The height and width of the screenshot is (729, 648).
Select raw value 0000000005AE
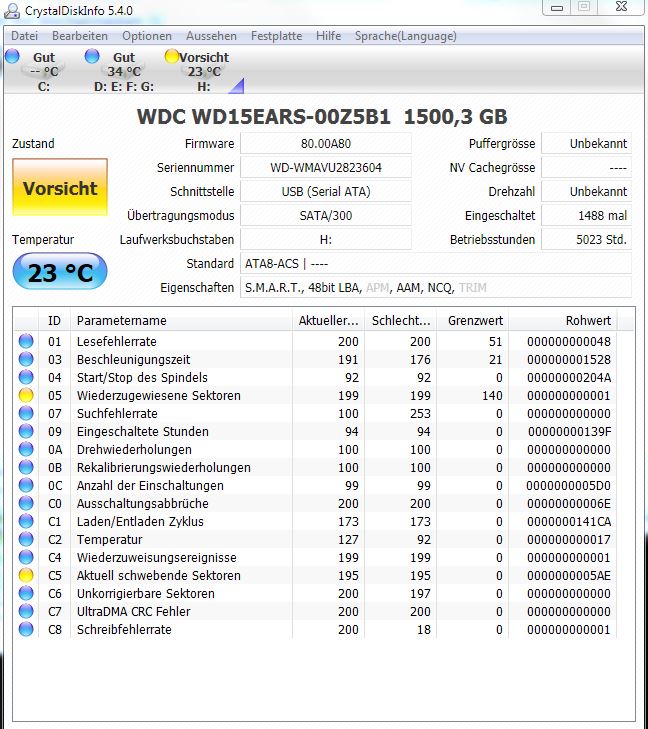[569, 576]
